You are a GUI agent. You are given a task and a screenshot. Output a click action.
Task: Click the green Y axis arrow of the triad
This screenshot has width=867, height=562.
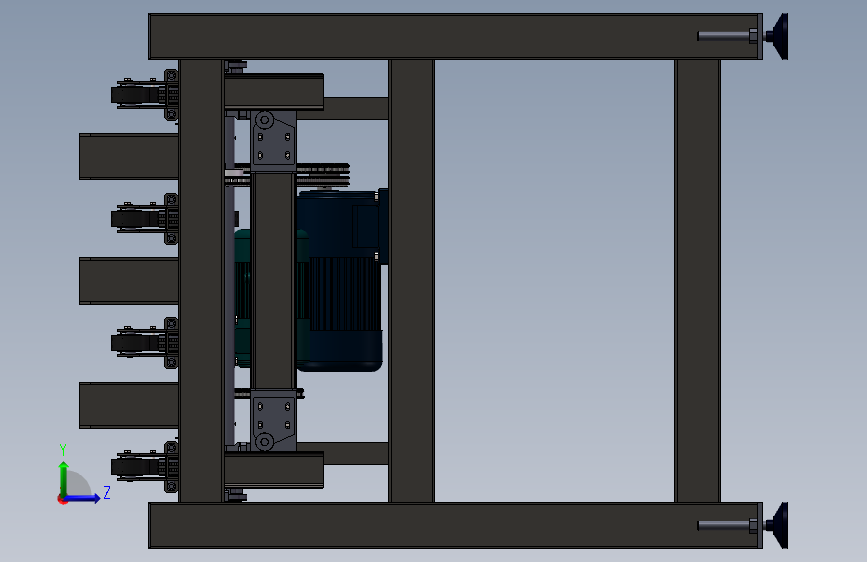point(64,478)
